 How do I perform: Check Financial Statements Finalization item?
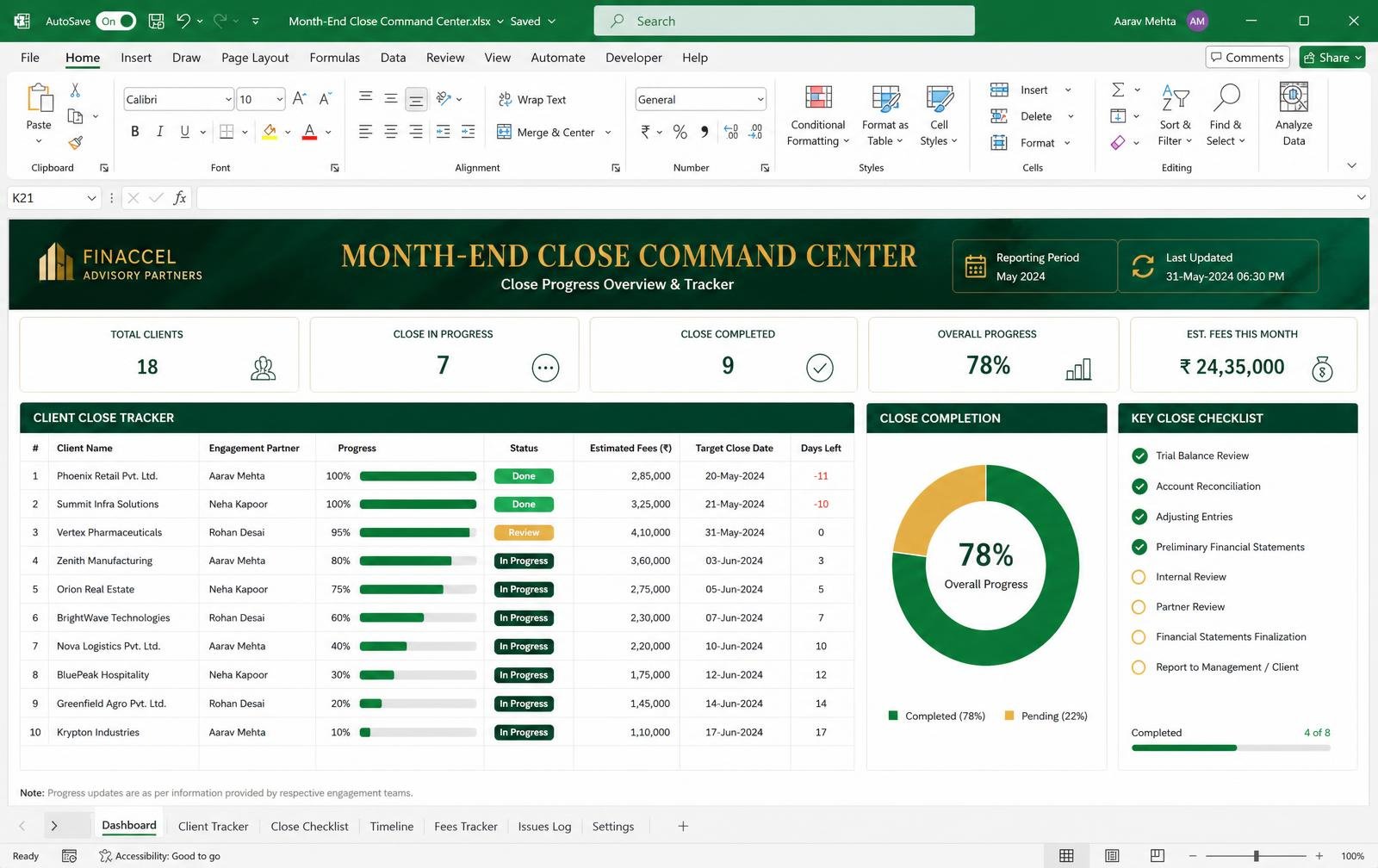click(x=1139, y=637)
